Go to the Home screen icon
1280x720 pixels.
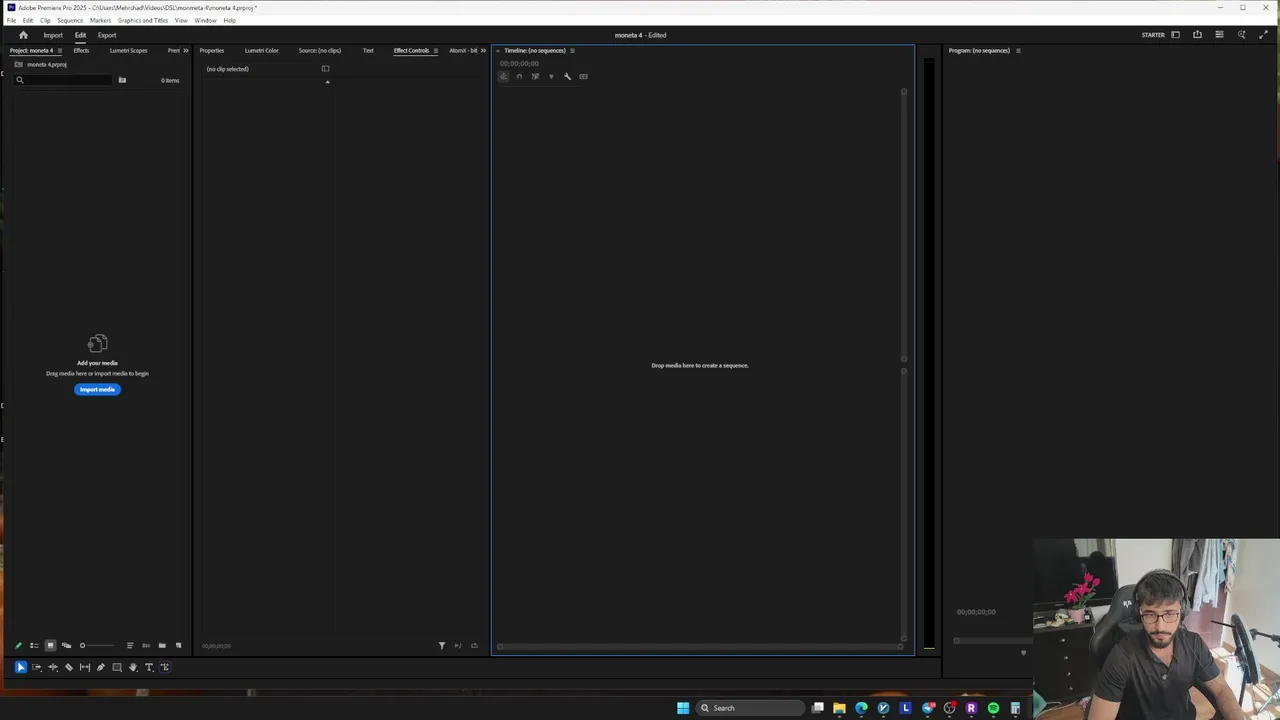click(23, 35)
